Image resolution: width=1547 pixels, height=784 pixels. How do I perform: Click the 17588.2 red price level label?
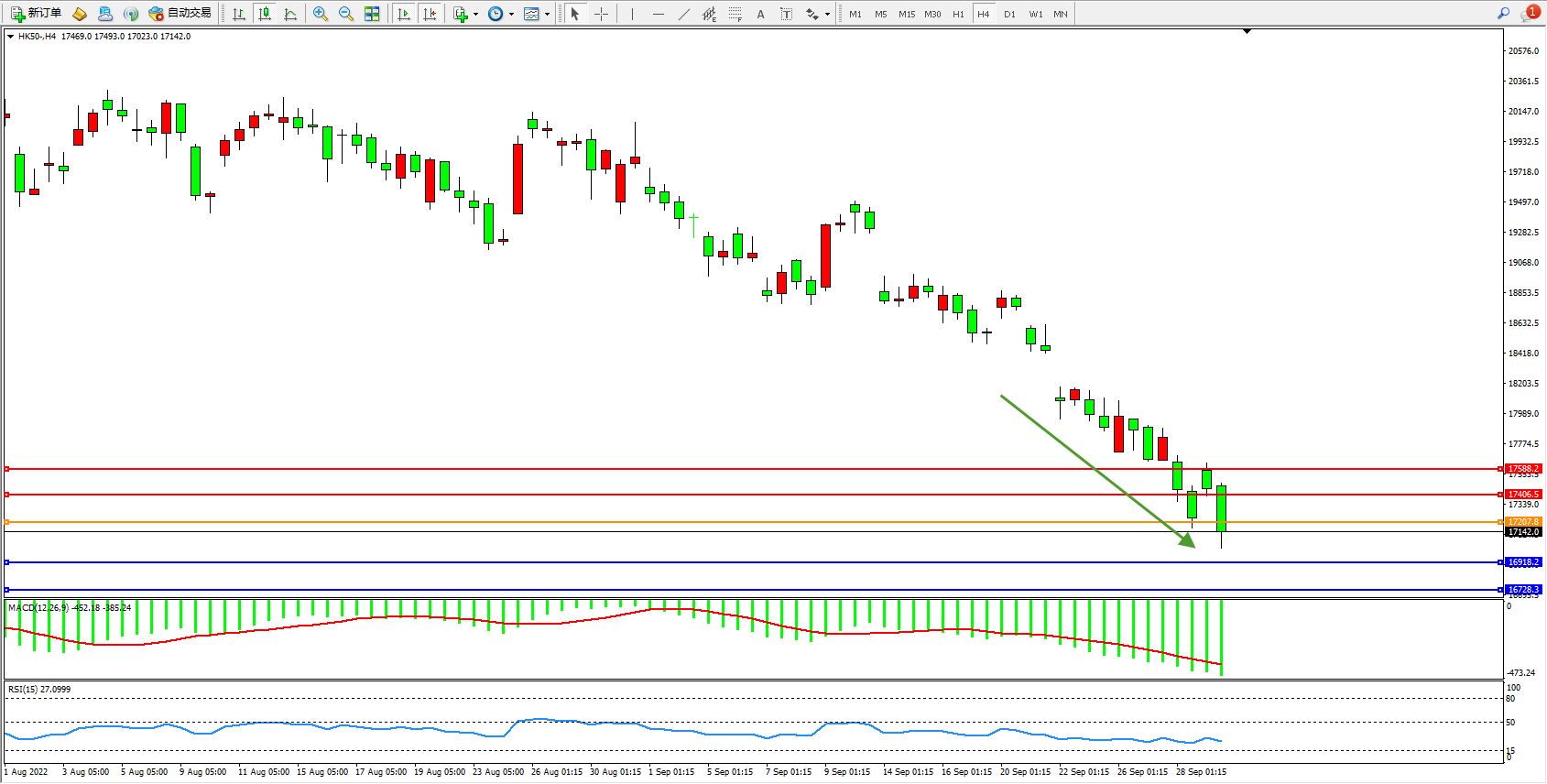[x=1524, y=469]
